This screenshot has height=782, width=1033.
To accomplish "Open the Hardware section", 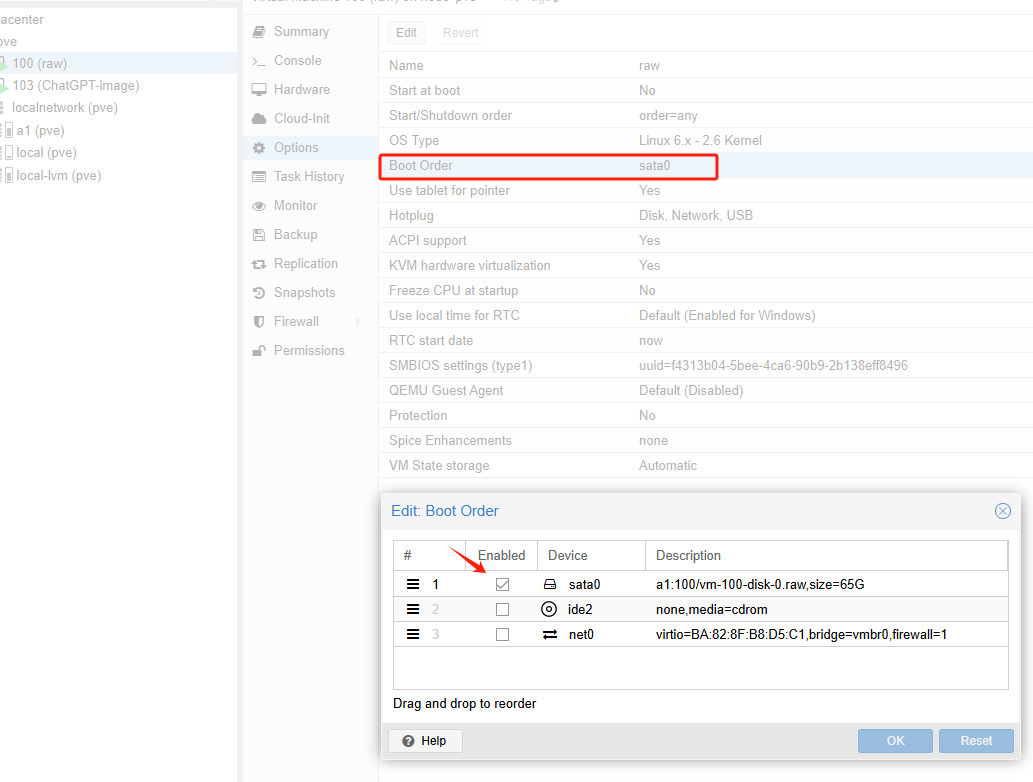I will pos(301,90).
